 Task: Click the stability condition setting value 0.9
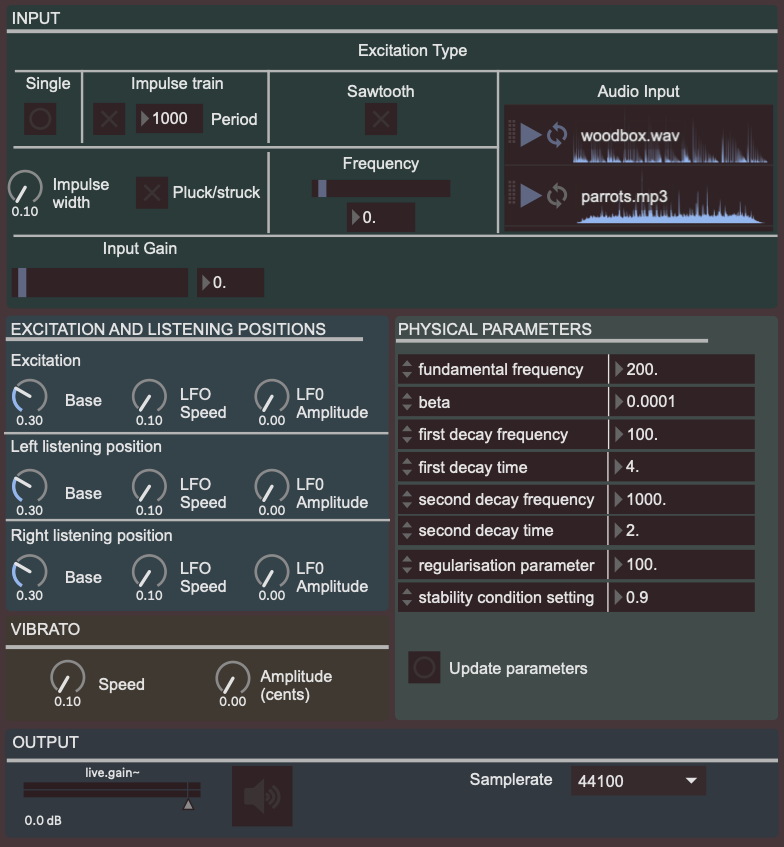point(682,597)
